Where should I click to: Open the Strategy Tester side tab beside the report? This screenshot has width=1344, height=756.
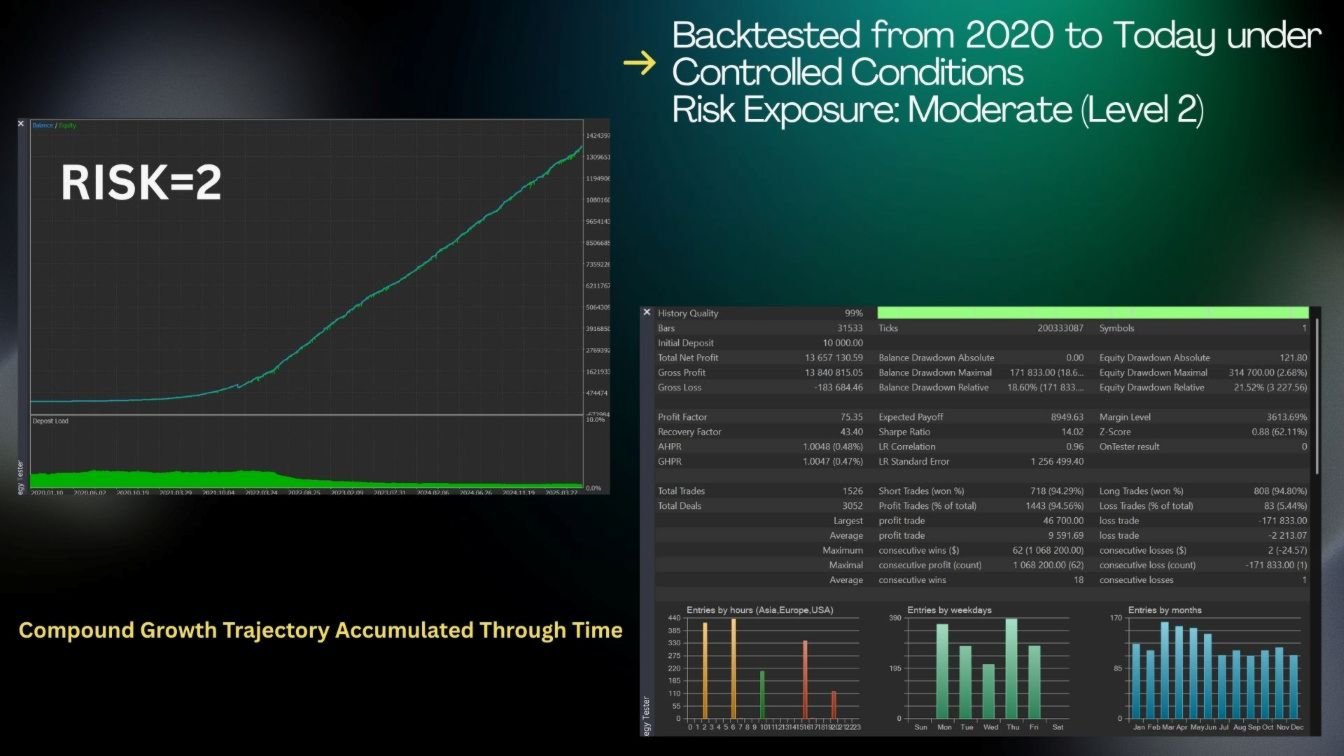pyautogui.click(x=647, y=716)
